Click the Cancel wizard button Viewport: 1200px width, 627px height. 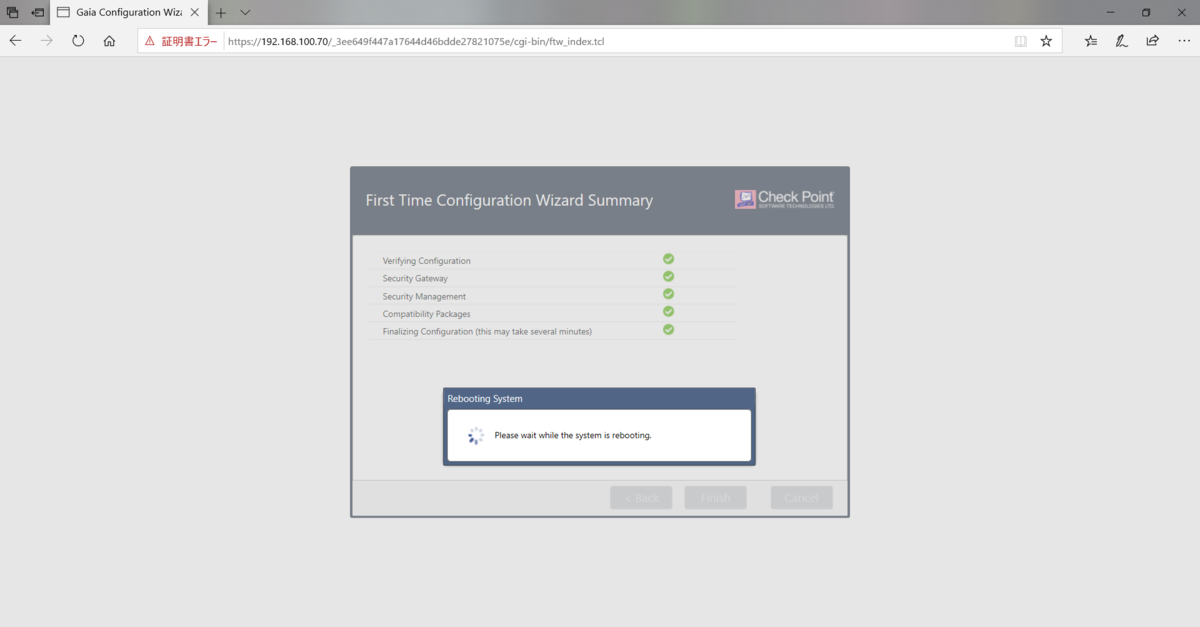pos(801,498)
